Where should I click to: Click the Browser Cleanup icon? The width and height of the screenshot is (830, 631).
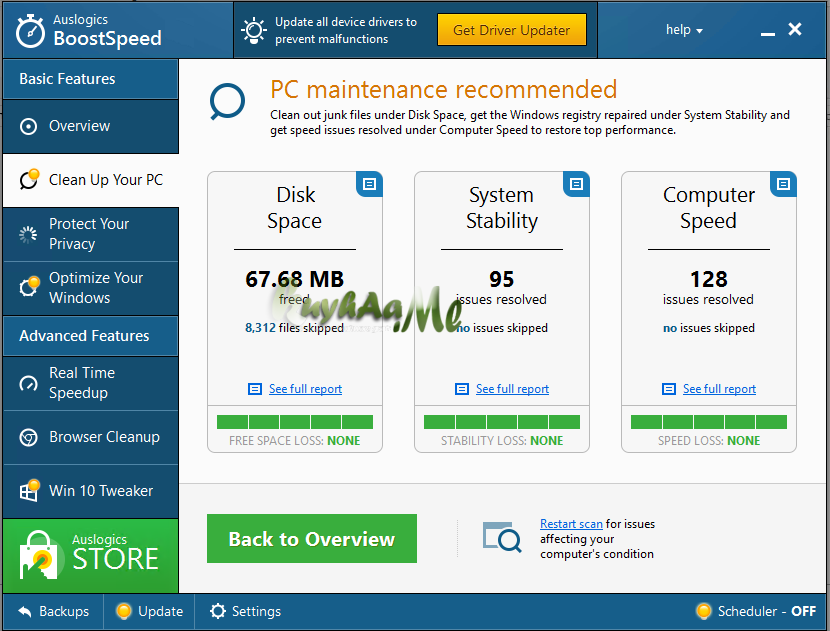click(28, 437)
